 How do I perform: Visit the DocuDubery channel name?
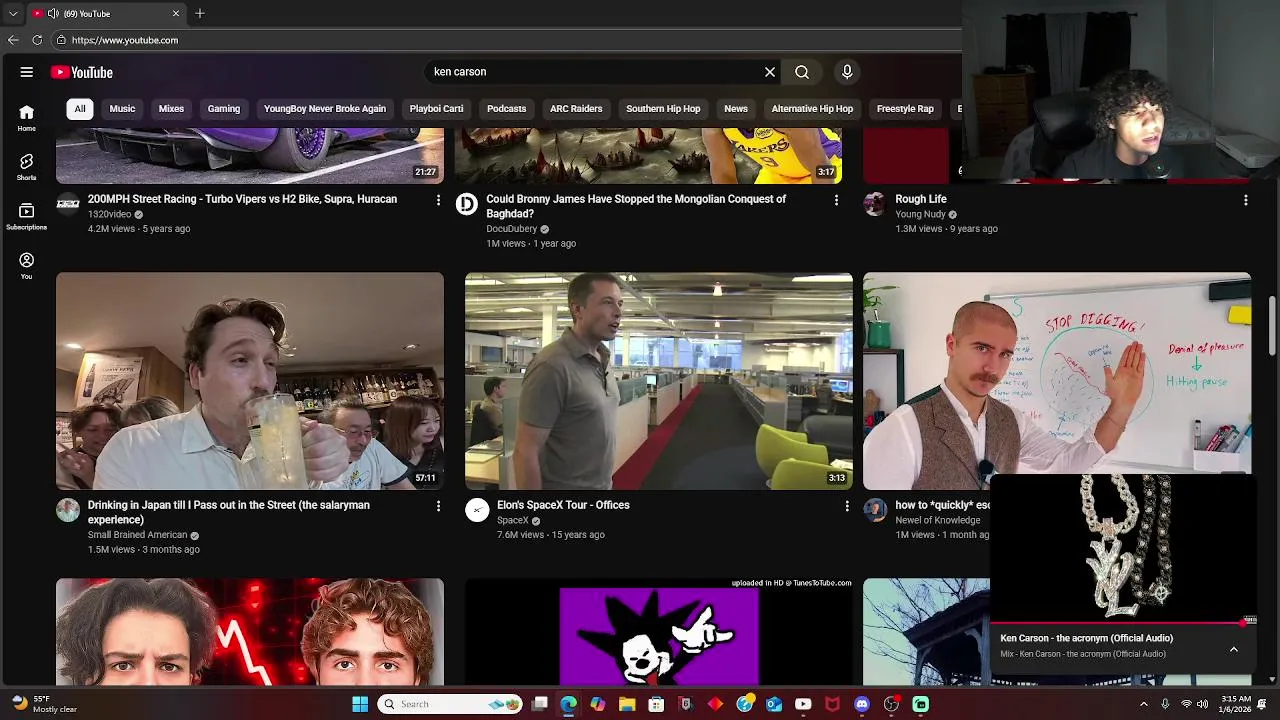click(x=512, y=229)
